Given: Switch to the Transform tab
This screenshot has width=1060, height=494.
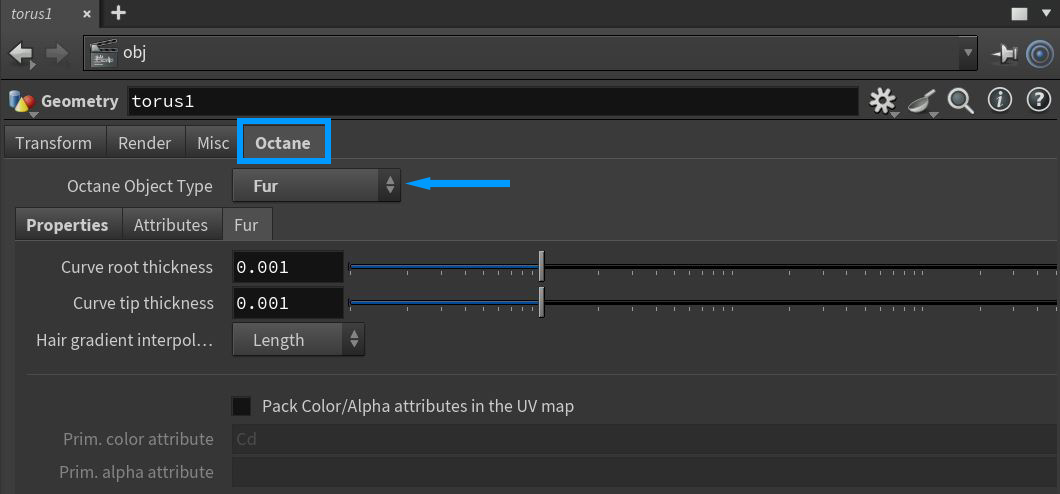Looking at the screenshot, I should (x=54, y=143).
